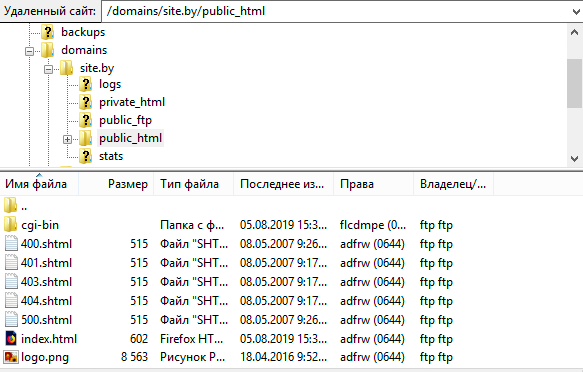Click the tree scrollbar up arrow

coord(574,32)
